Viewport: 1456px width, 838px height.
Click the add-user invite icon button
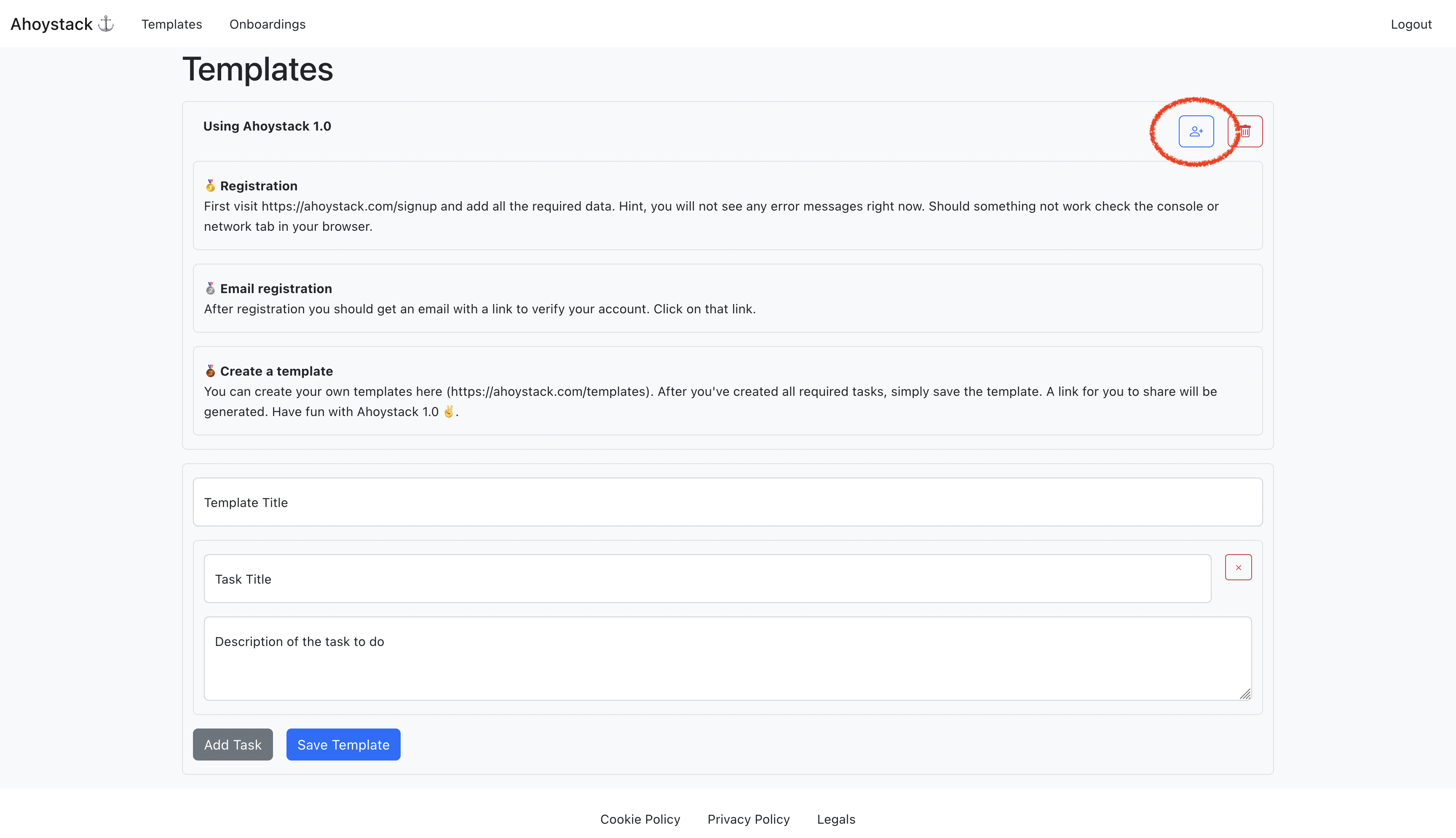click(x=1196, y=131)
